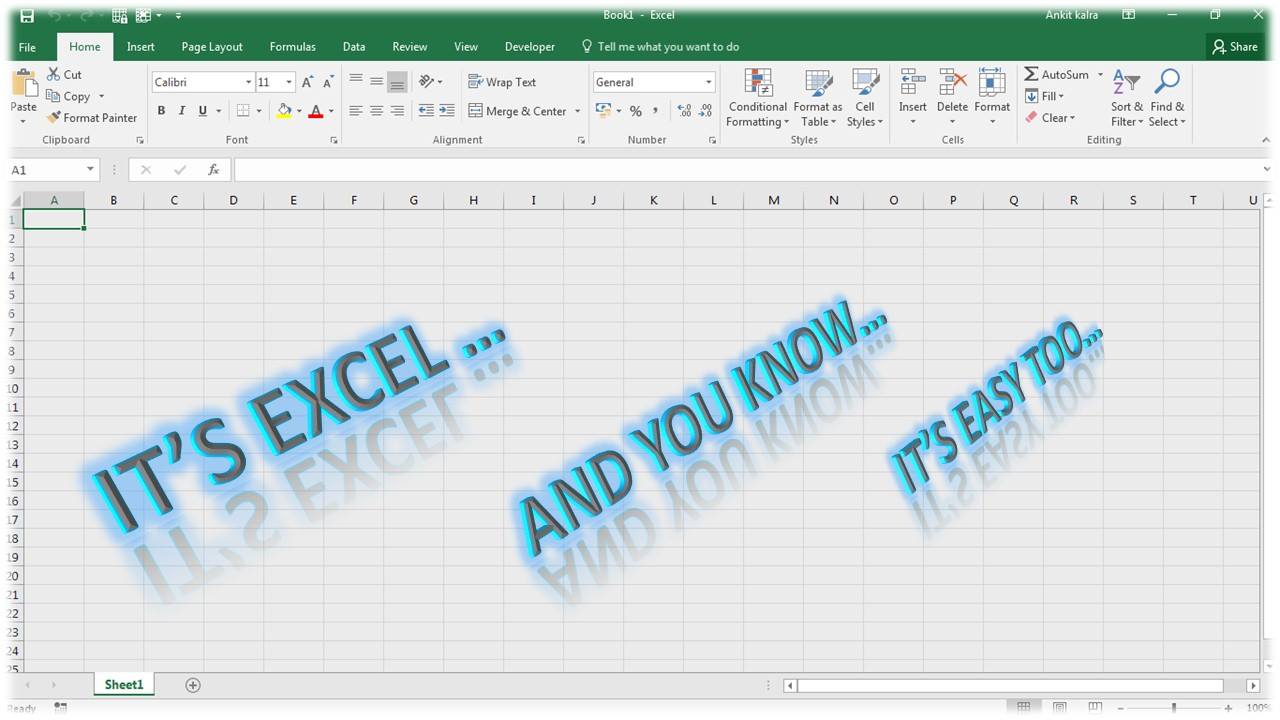Viewport: 1280px width, 720px height.
Task: Open the Merge & Center dropdown arrow
Action: point(578,111)
